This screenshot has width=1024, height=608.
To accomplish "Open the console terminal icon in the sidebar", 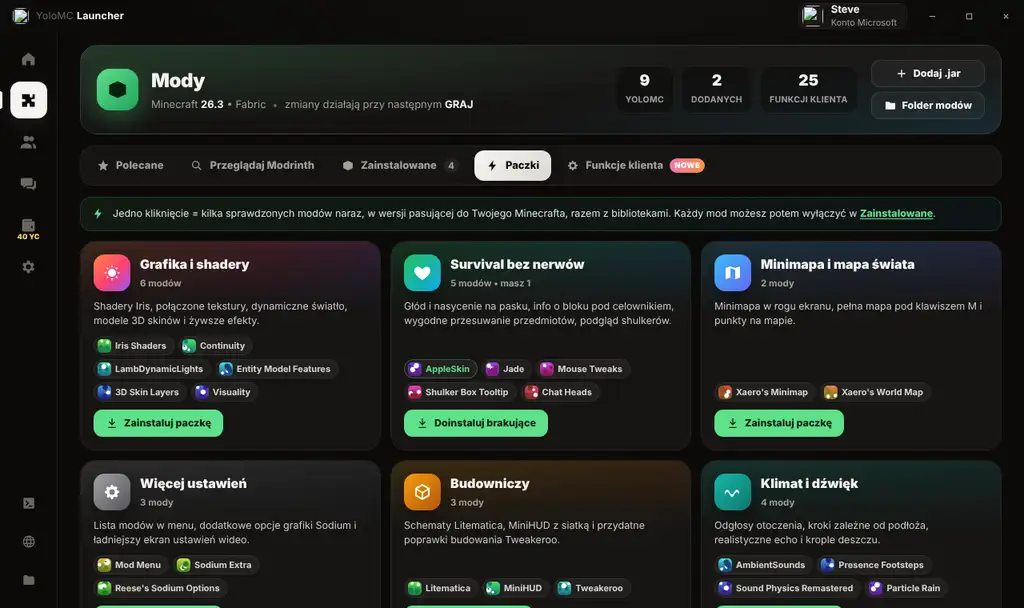I will point(29,504).
